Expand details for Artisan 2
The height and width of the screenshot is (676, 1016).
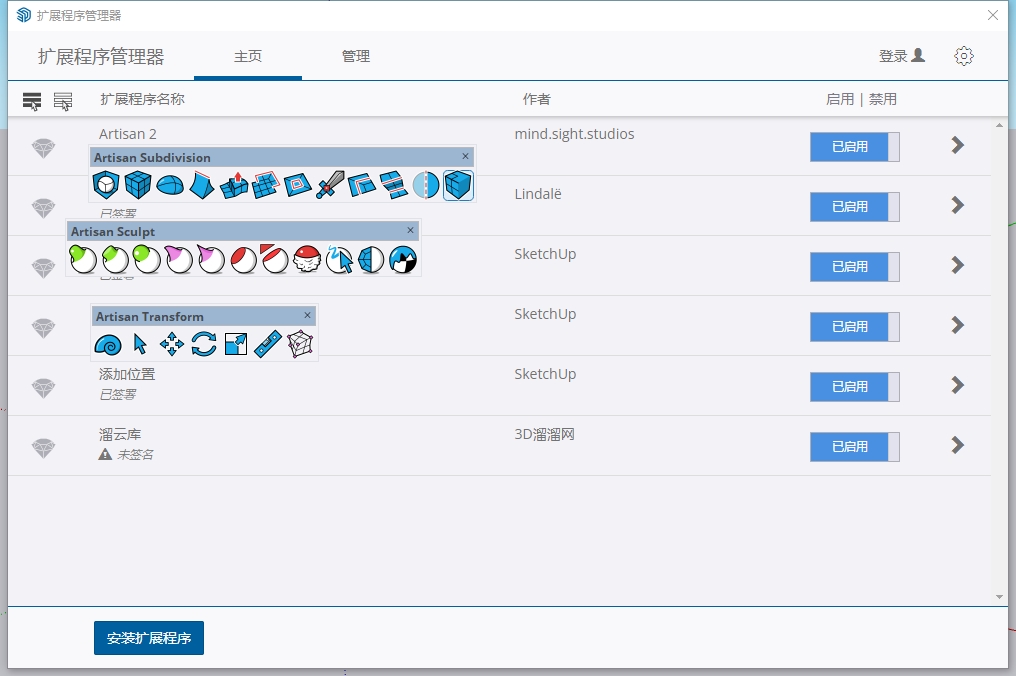958,145
